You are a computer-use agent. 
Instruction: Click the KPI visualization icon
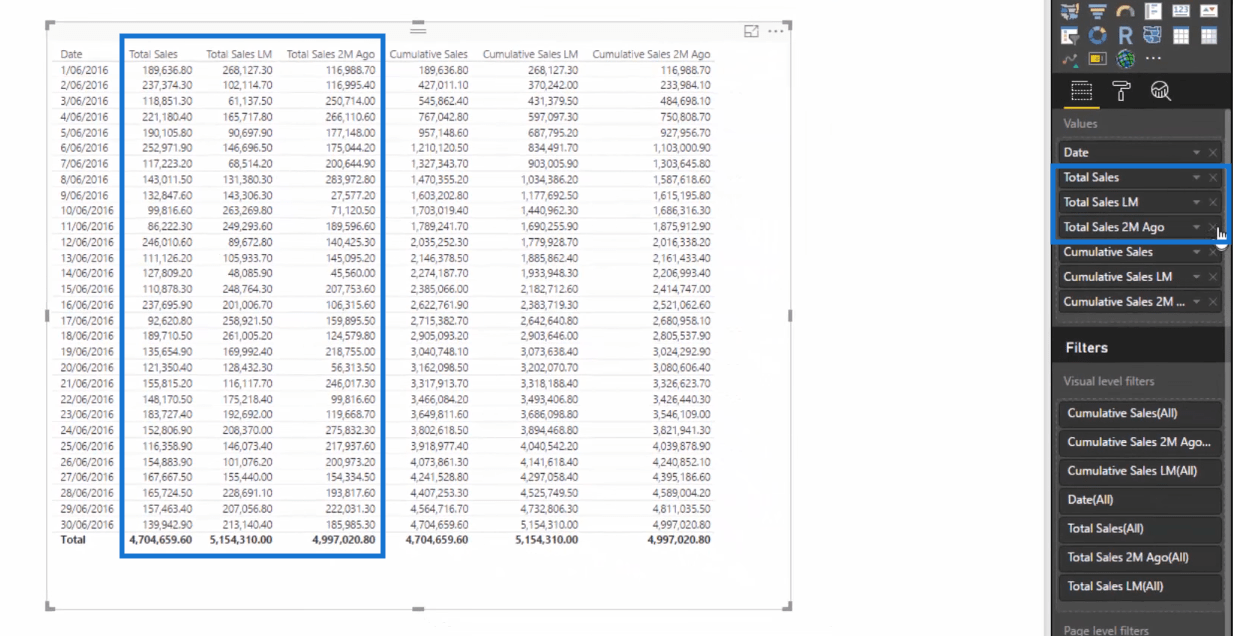(1209, 11)
